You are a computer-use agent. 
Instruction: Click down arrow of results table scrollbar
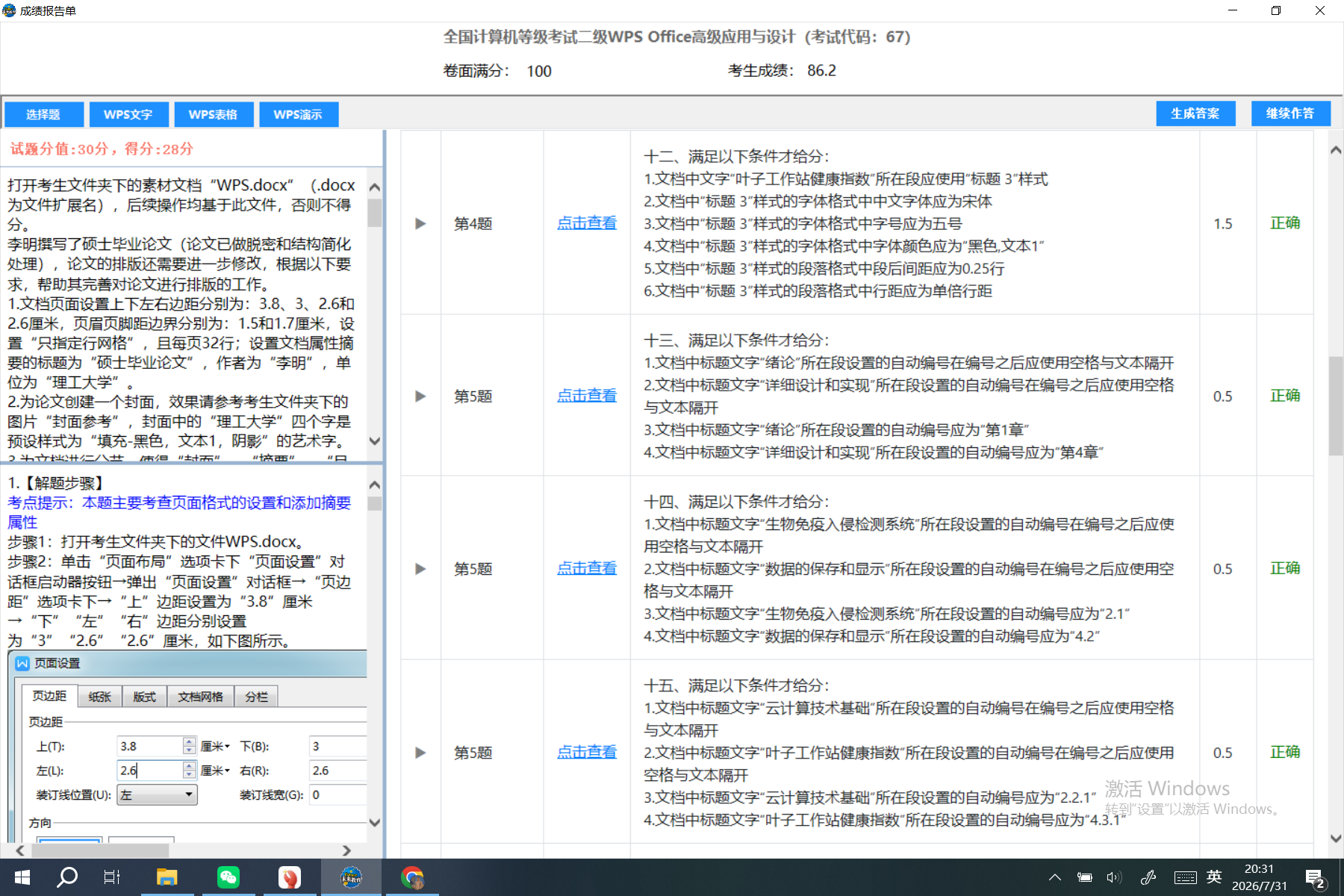(1336, 838)
